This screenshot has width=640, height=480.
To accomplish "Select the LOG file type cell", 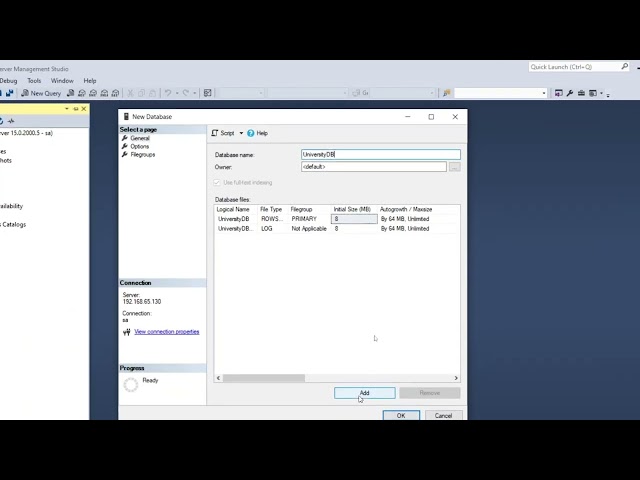I will click(x=273, y=229).
